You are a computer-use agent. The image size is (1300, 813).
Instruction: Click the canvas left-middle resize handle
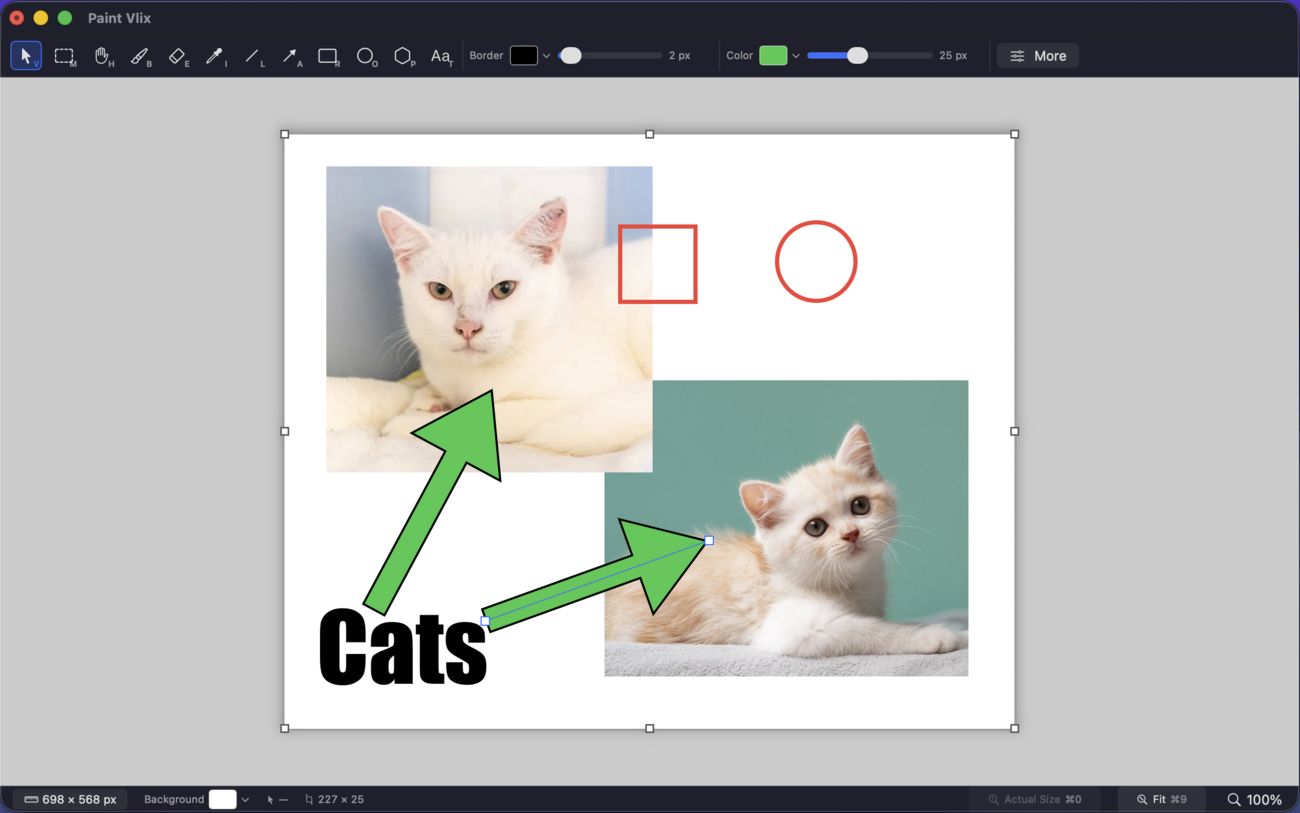pos(285,431)
